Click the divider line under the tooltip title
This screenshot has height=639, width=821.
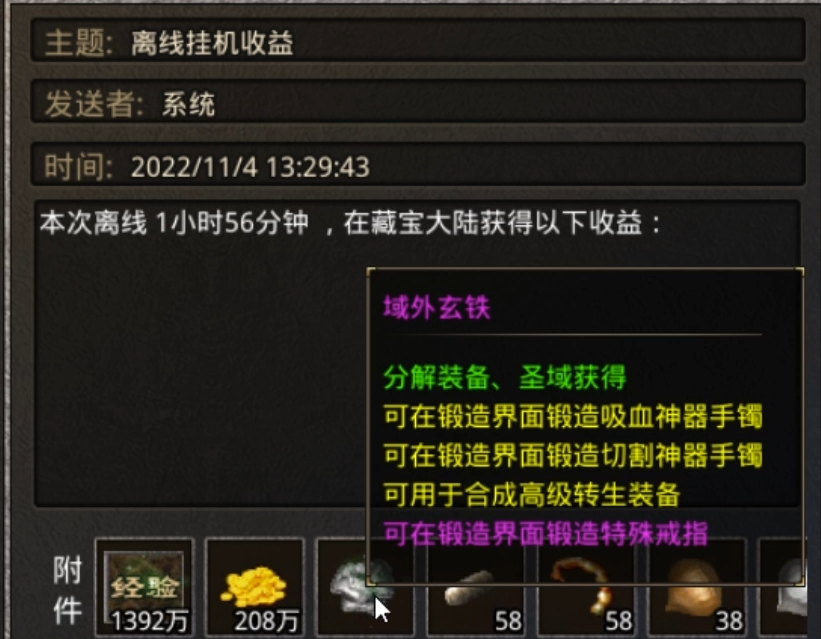tap(572, 334)
